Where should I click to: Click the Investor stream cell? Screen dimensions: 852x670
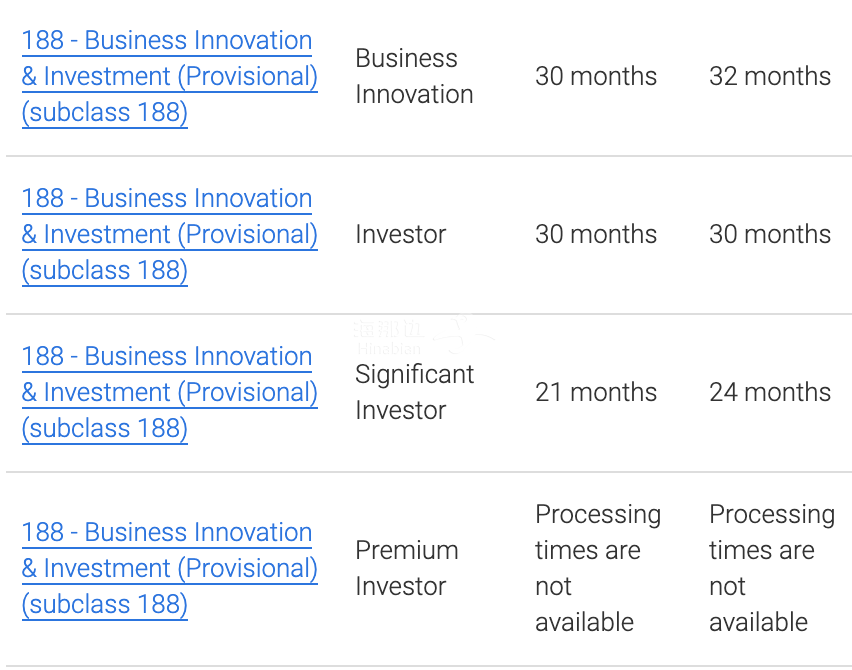400,234
